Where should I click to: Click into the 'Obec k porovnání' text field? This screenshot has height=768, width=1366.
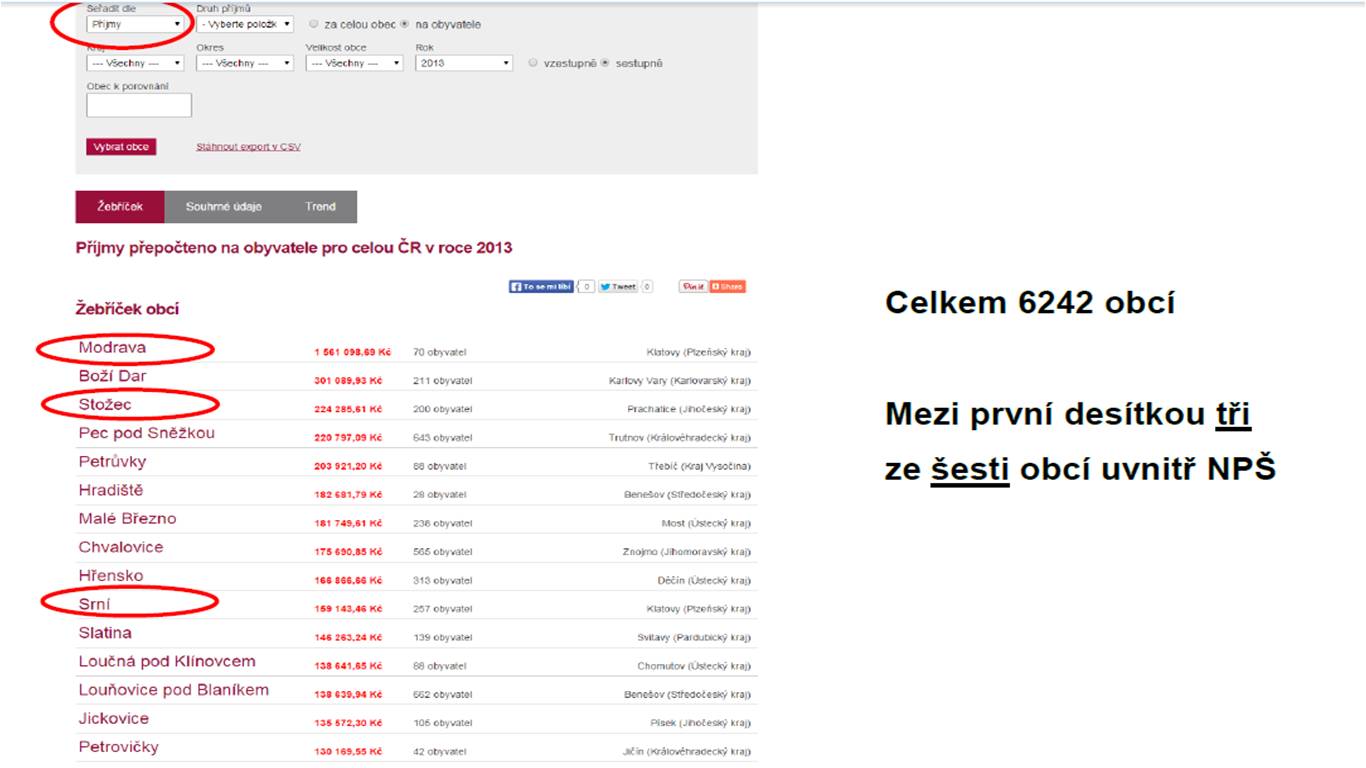[x=139, y=105]
